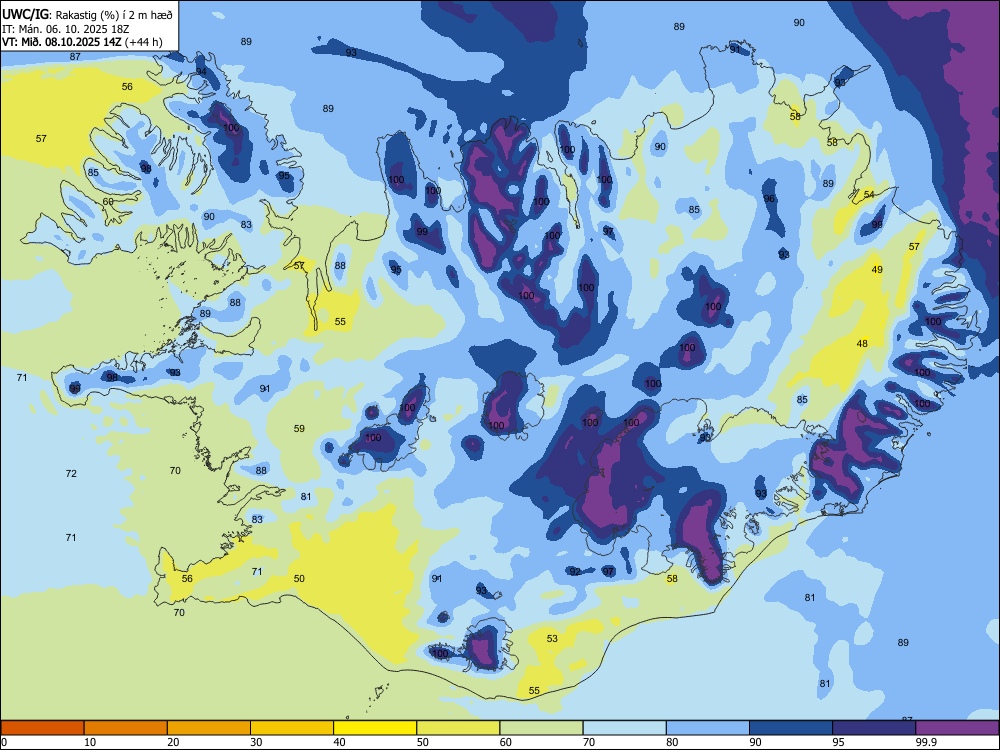Image resolution: width=1000 pixels, height=750 pixels.
Task: Click the legend tick label '50'
Action: click(x=422, y=742)
